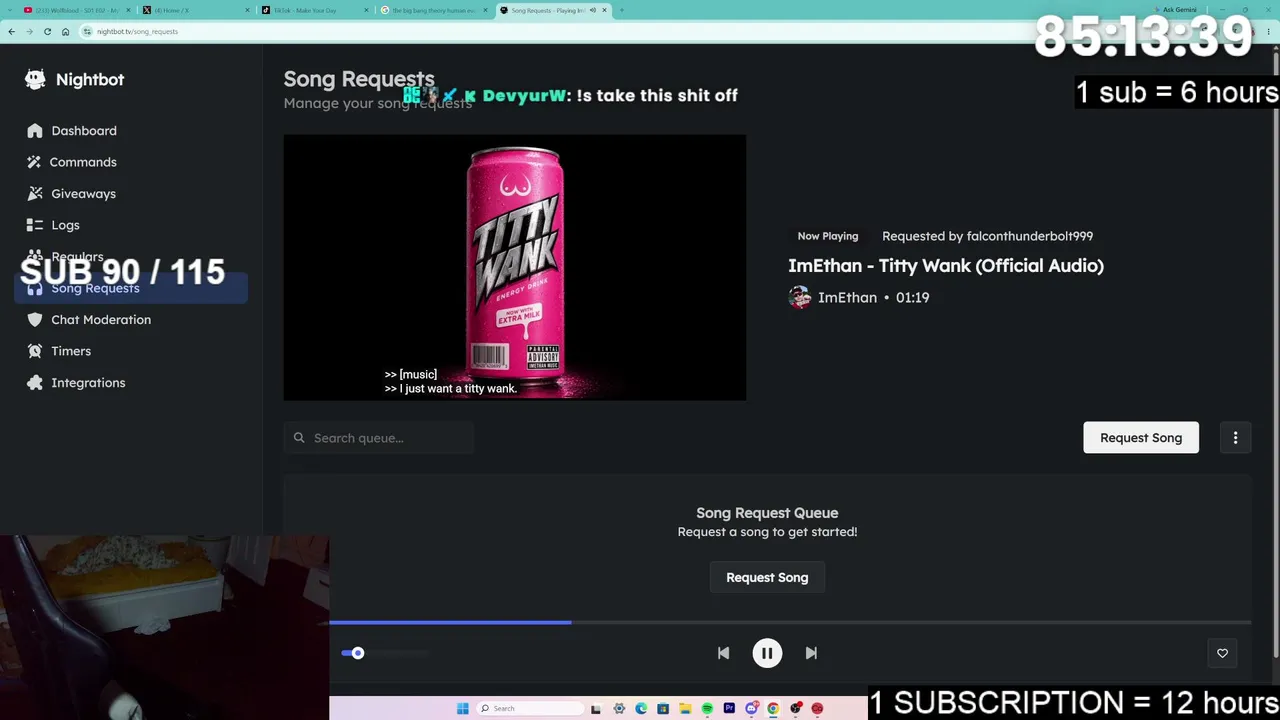This screenshot has height=720, width=1280.
Task: Open Premiere Pro from the taskbar
Action: click(729, 709)
